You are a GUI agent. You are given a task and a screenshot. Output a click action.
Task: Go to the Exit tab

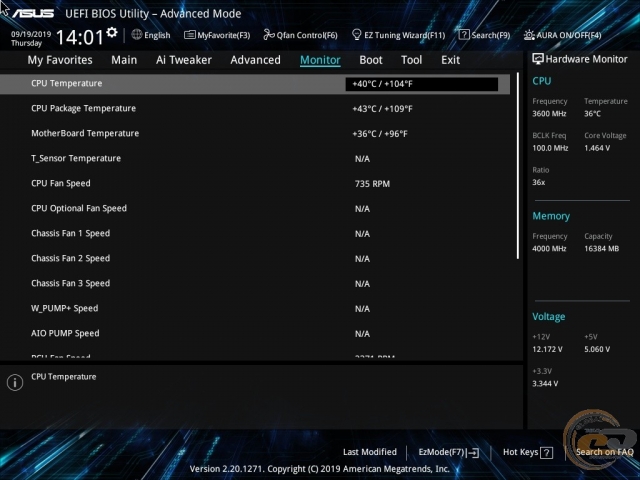pos(450,60)
